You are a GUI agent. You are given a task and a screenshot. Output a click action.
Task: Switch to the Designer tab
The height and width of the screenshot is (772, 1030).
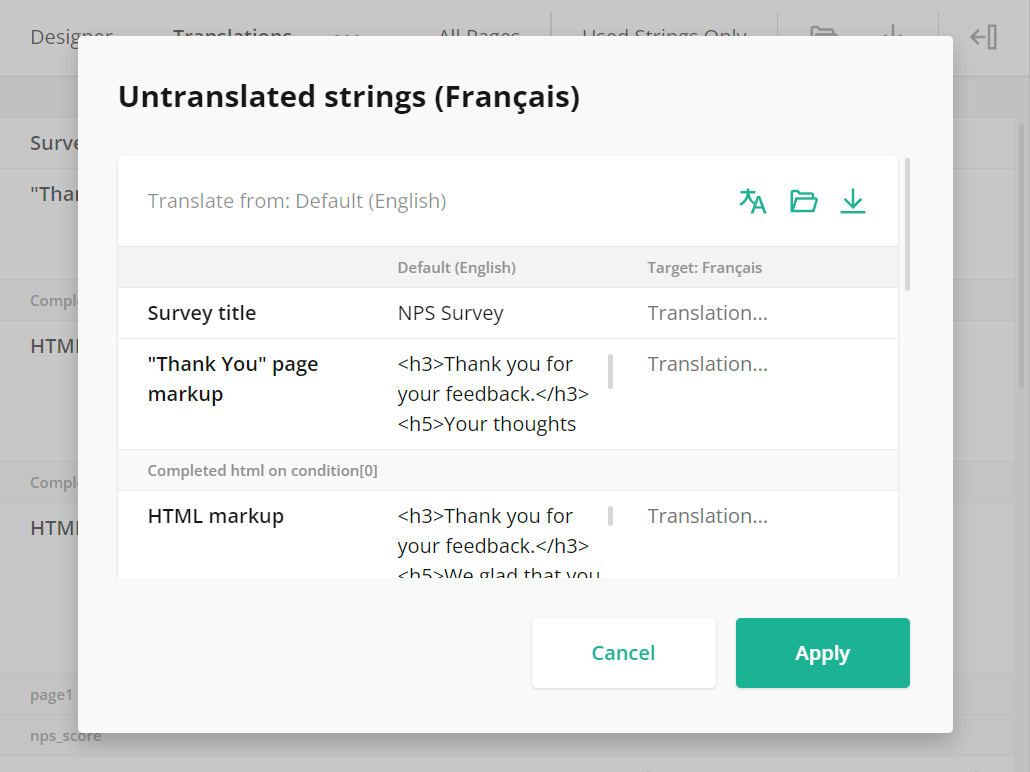(71, 37)
